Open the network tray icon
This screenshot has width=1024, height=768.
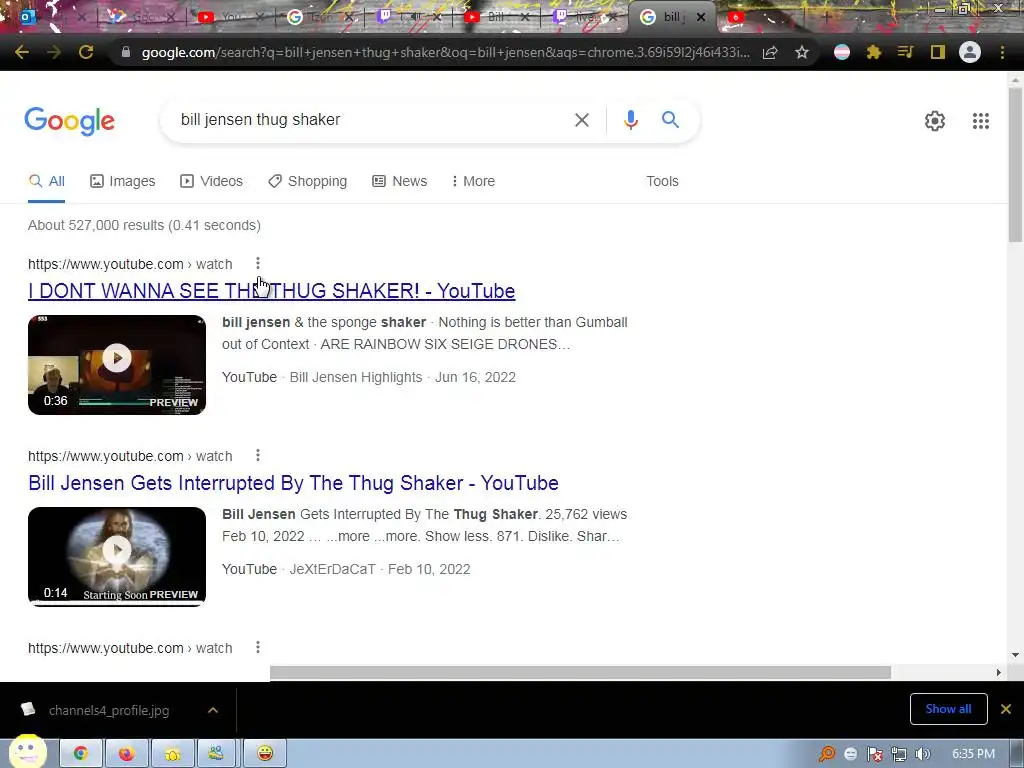899,754
